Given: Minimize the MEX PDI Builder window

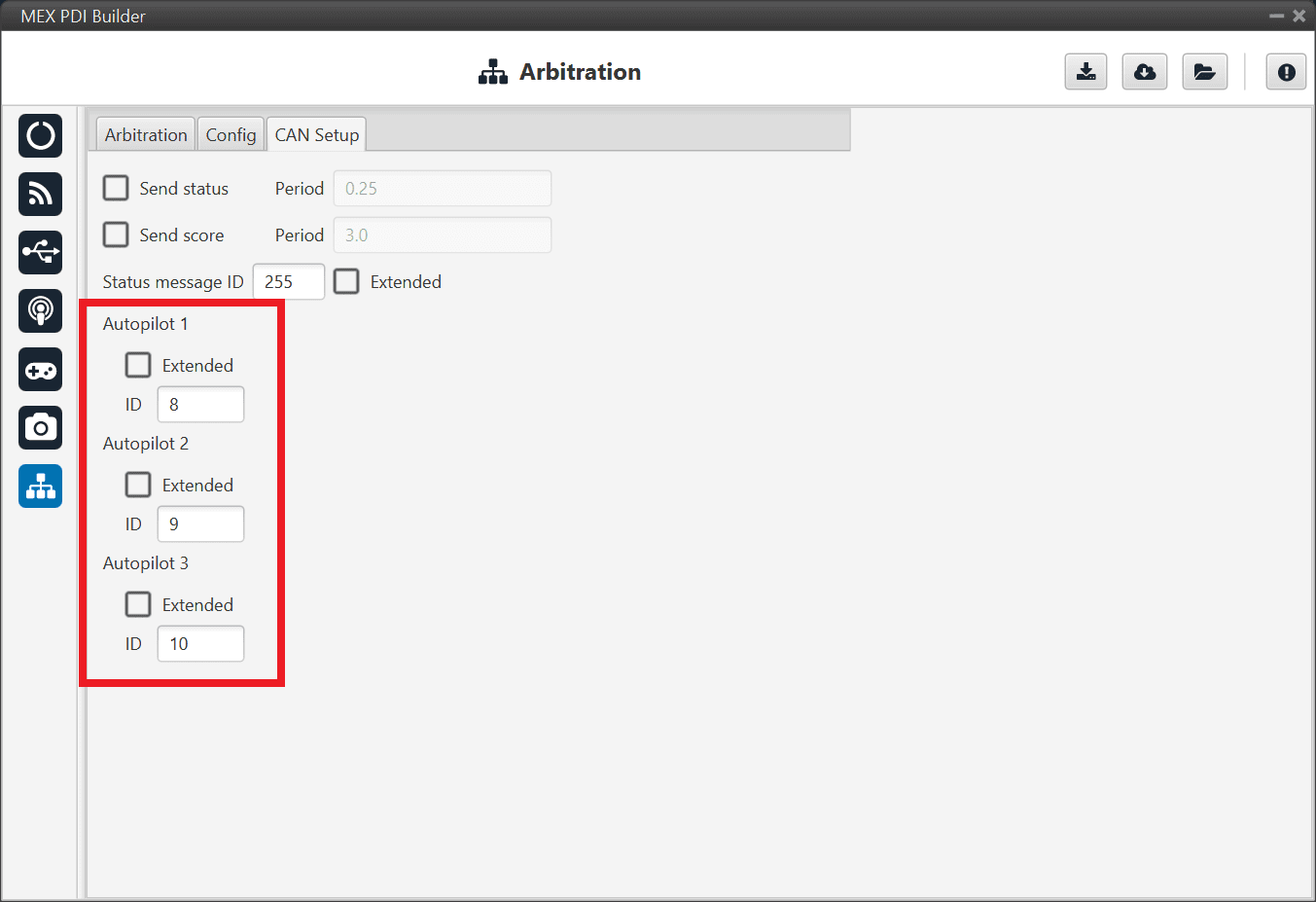Looking at the screenshot, I should 1276,16.
